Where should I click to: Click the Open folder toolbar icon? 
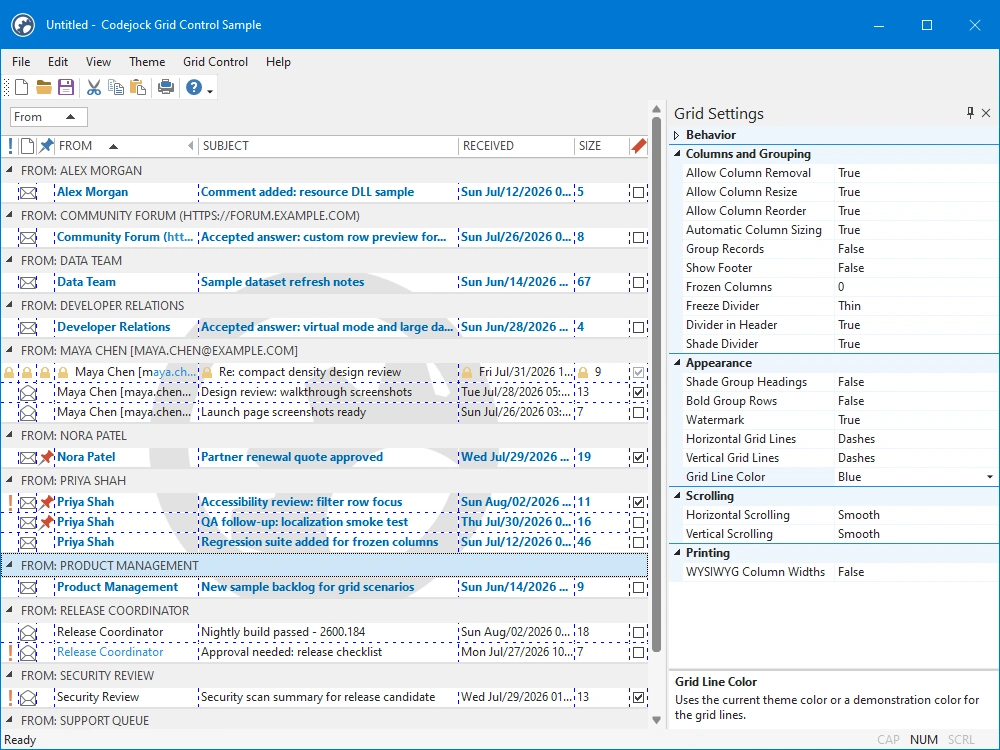click(43, 87)
